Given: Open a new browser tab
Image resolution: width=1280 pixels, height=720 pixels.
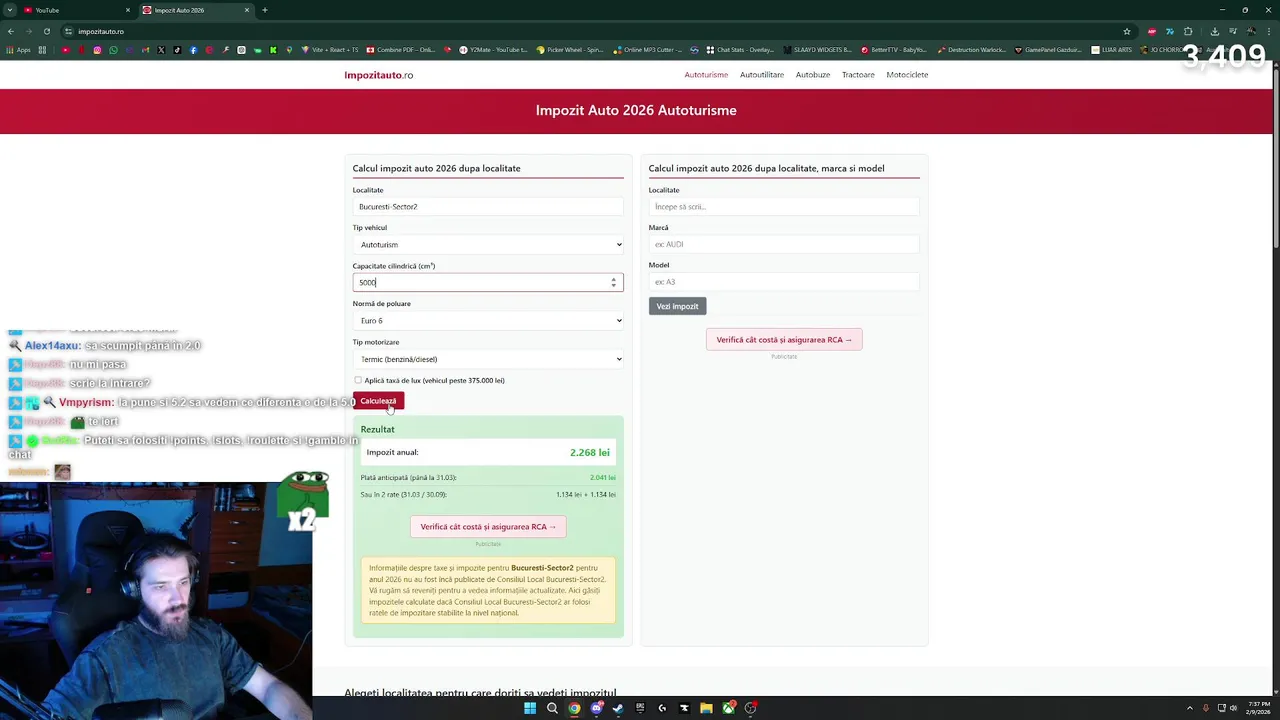Looking at the screenshot, I should pyautogui.click(x=265, y=10).
